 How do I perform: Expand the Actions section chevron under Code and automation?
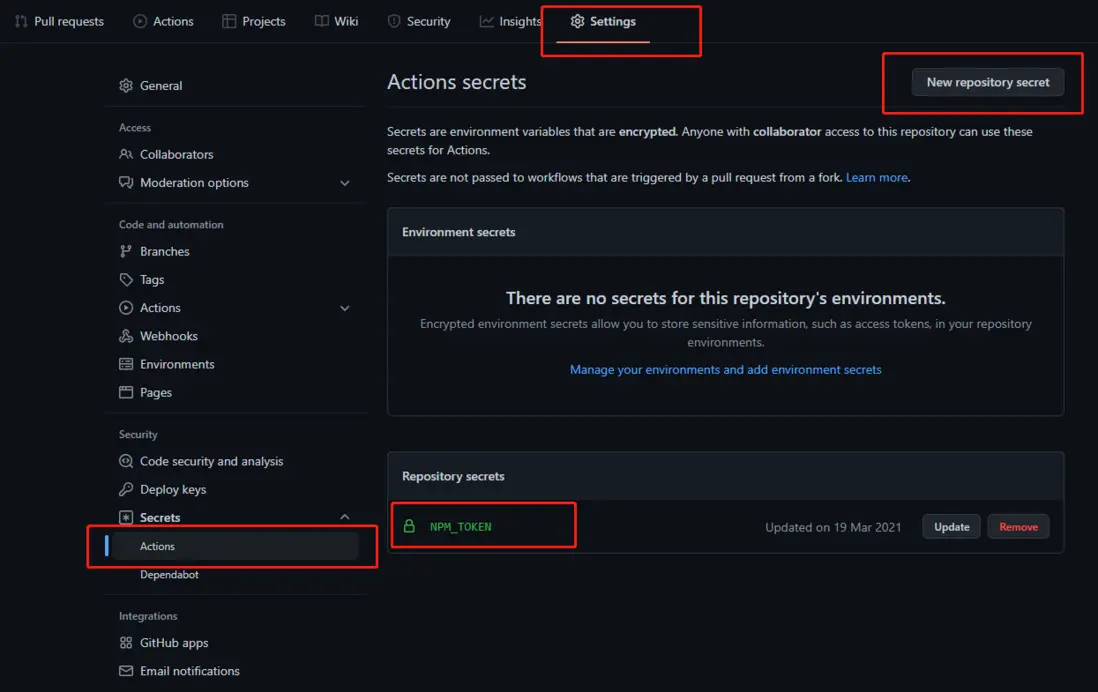(345, 308)
